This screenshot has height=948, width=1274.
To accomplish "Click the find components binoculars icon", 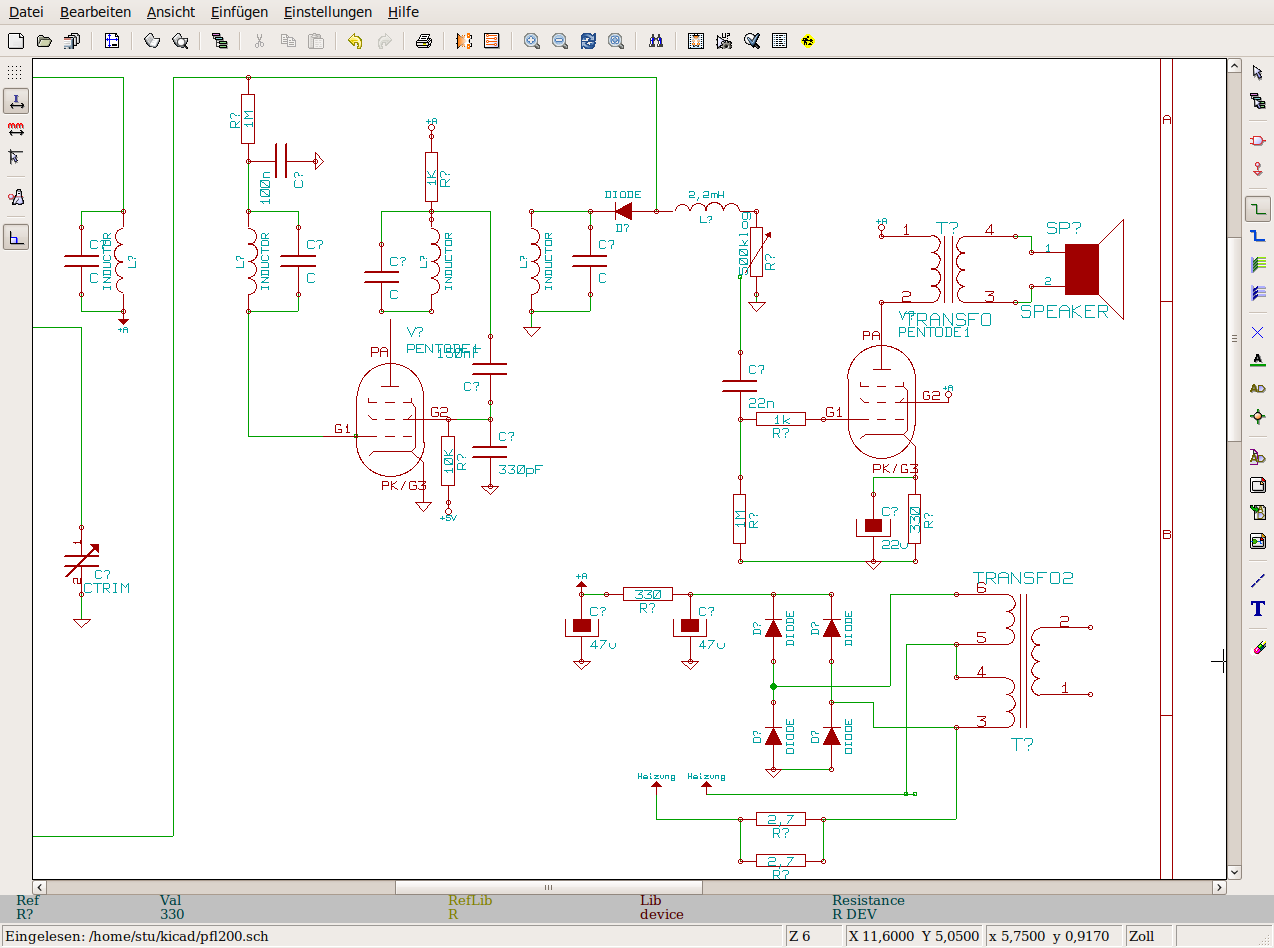I will 656,41.
